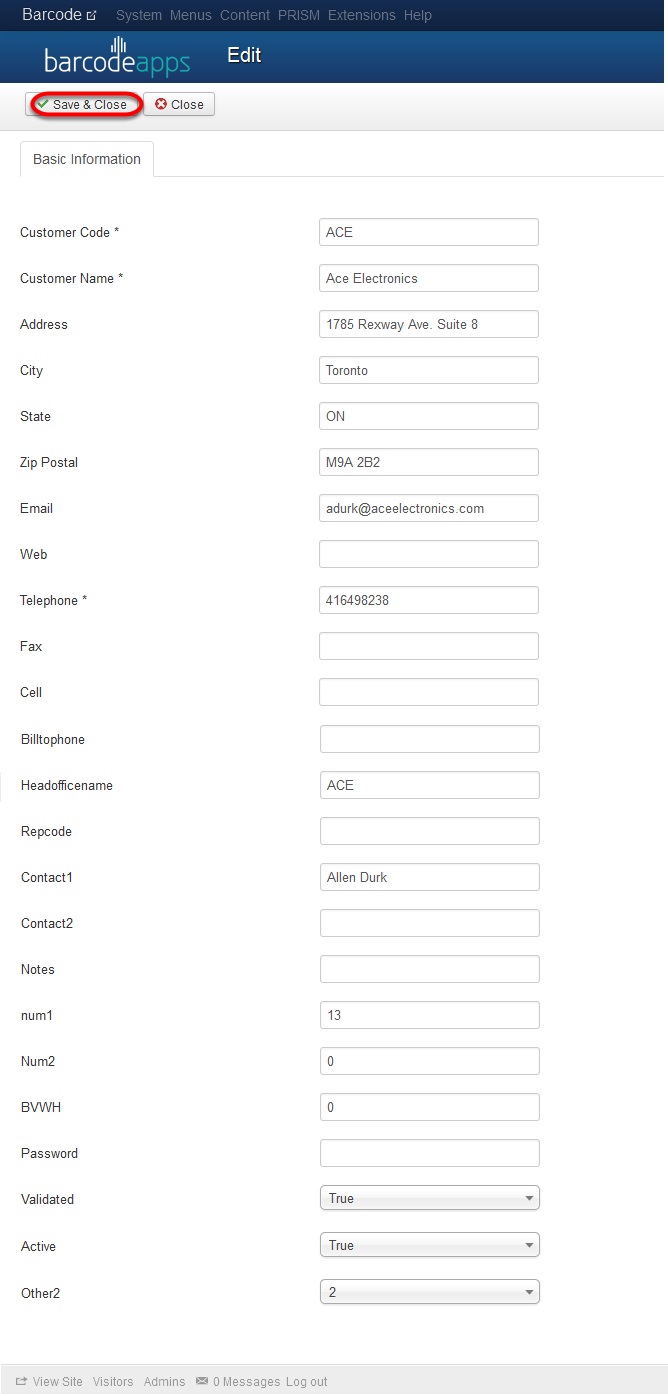This screenshot has height=1396, width=668.
Task: Click the Log out link
Action: pos(307,1382)
